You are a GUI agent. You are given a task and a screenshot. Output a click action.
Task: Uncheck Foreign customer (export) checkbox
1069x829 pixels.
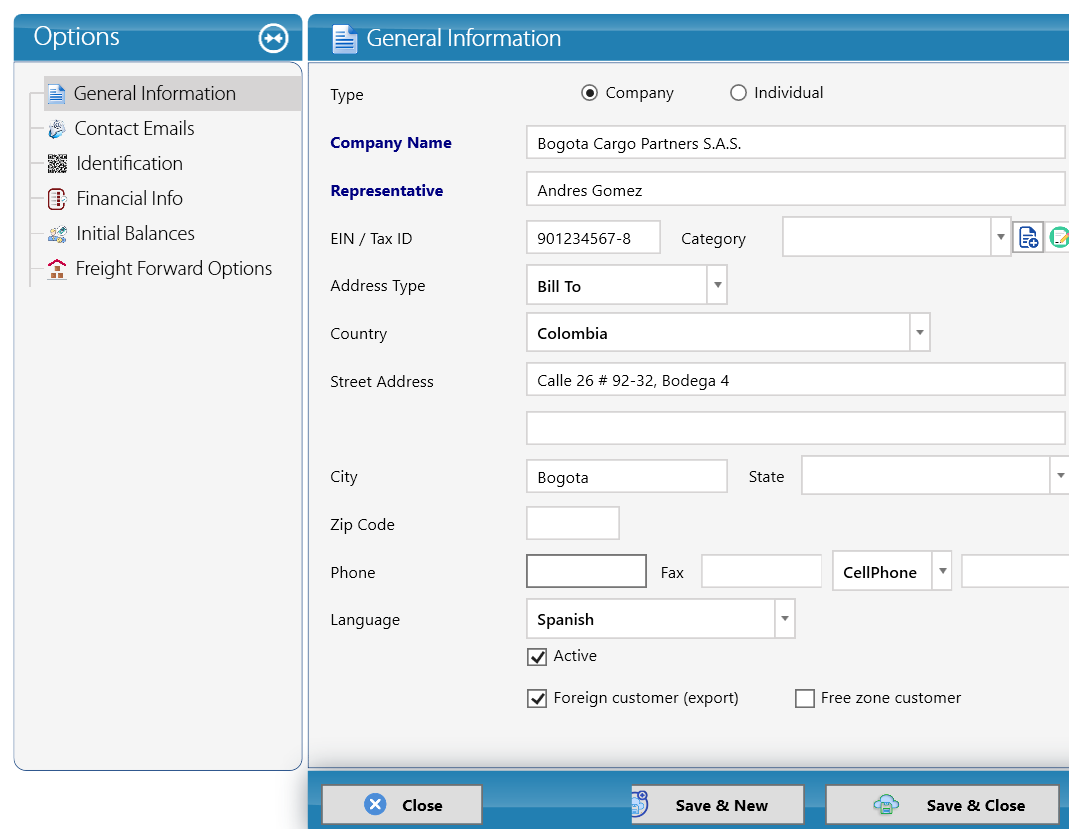coord(537,699)
